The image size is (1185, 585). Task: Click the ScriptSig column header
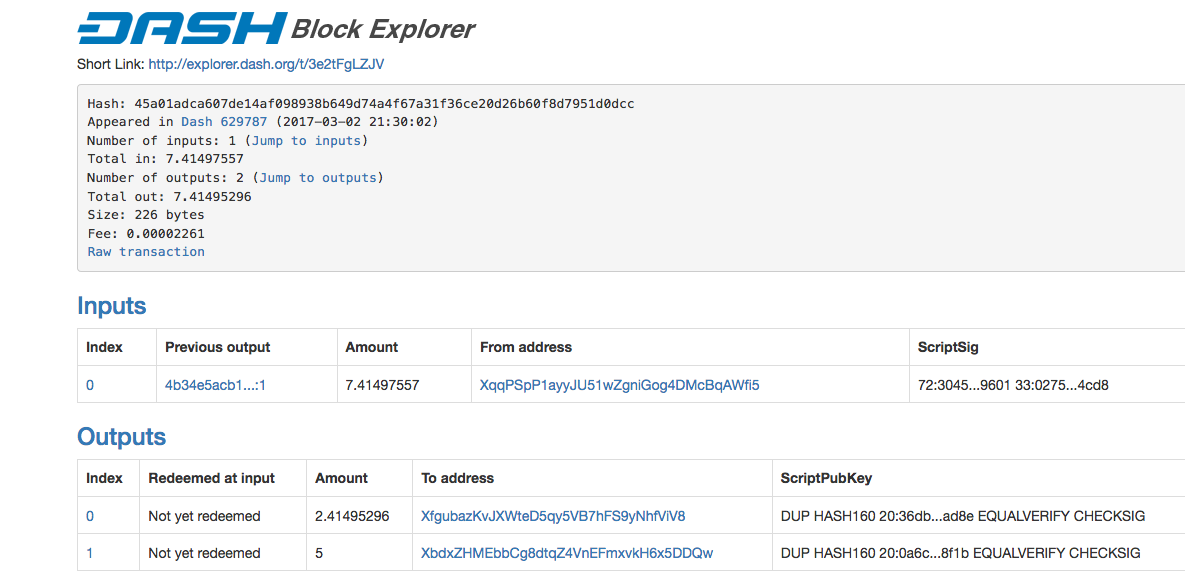948,348
